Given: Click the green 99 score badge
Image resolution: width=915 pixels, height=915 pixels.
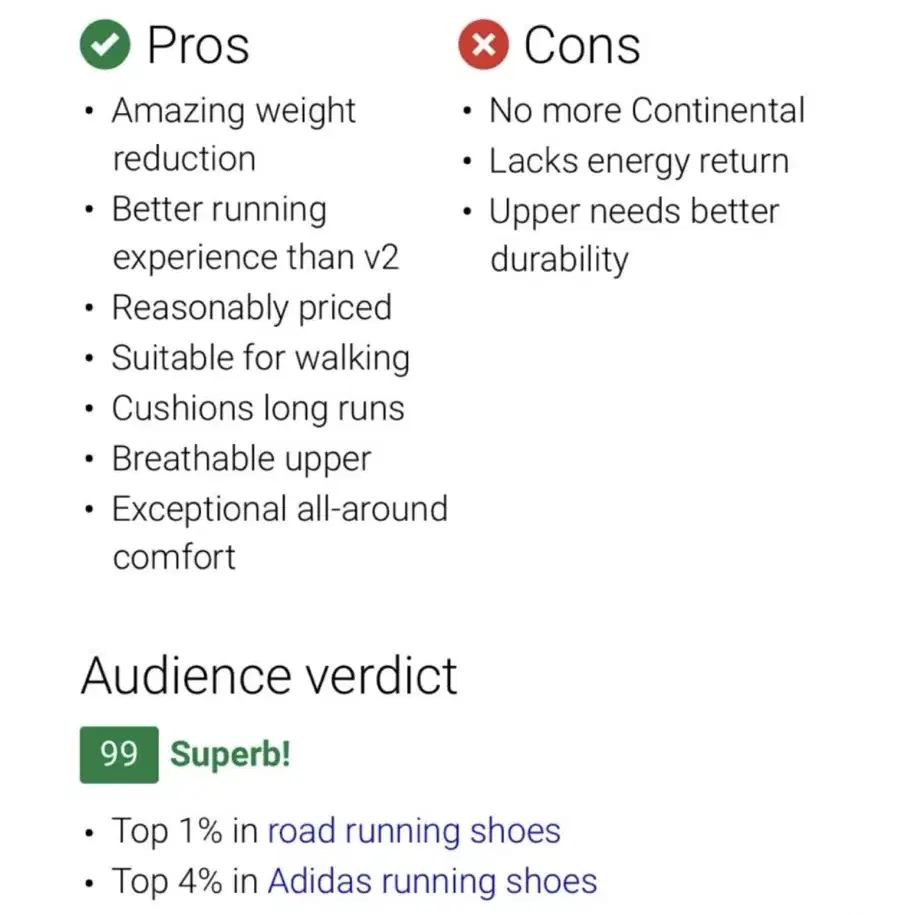Looking at the screenshot, I should point(119,755).
